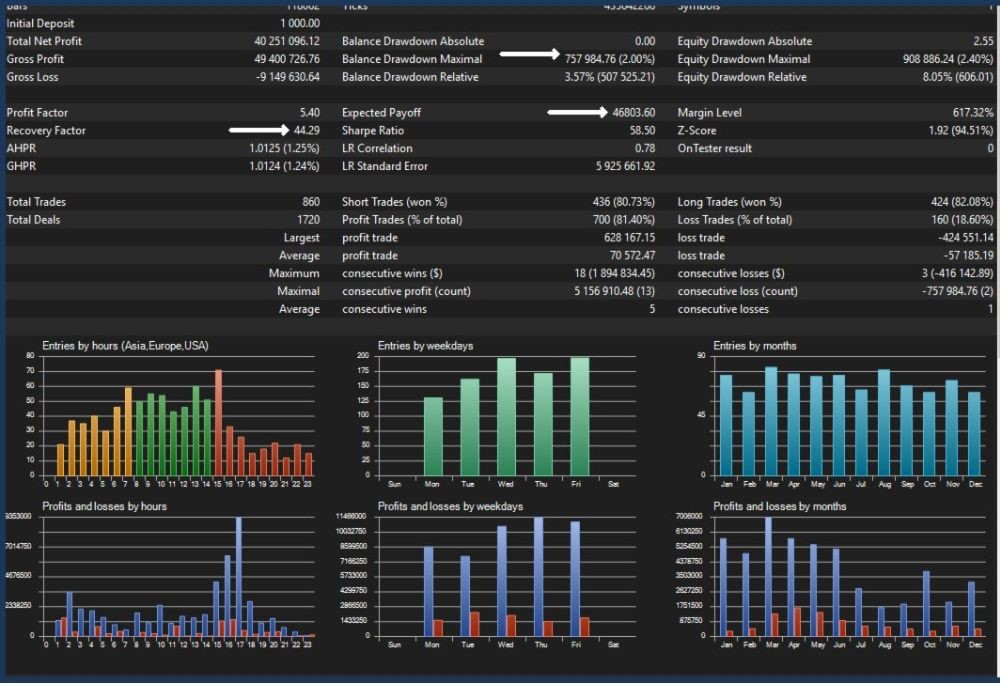Select the Total Trades value 860

[311, 201]
